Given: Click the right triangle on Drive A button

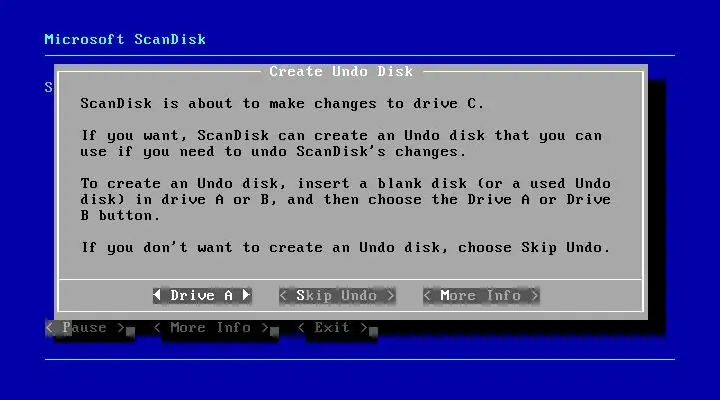Looking at the screenshot, I should pyautogui.click(x=247, y=295).
